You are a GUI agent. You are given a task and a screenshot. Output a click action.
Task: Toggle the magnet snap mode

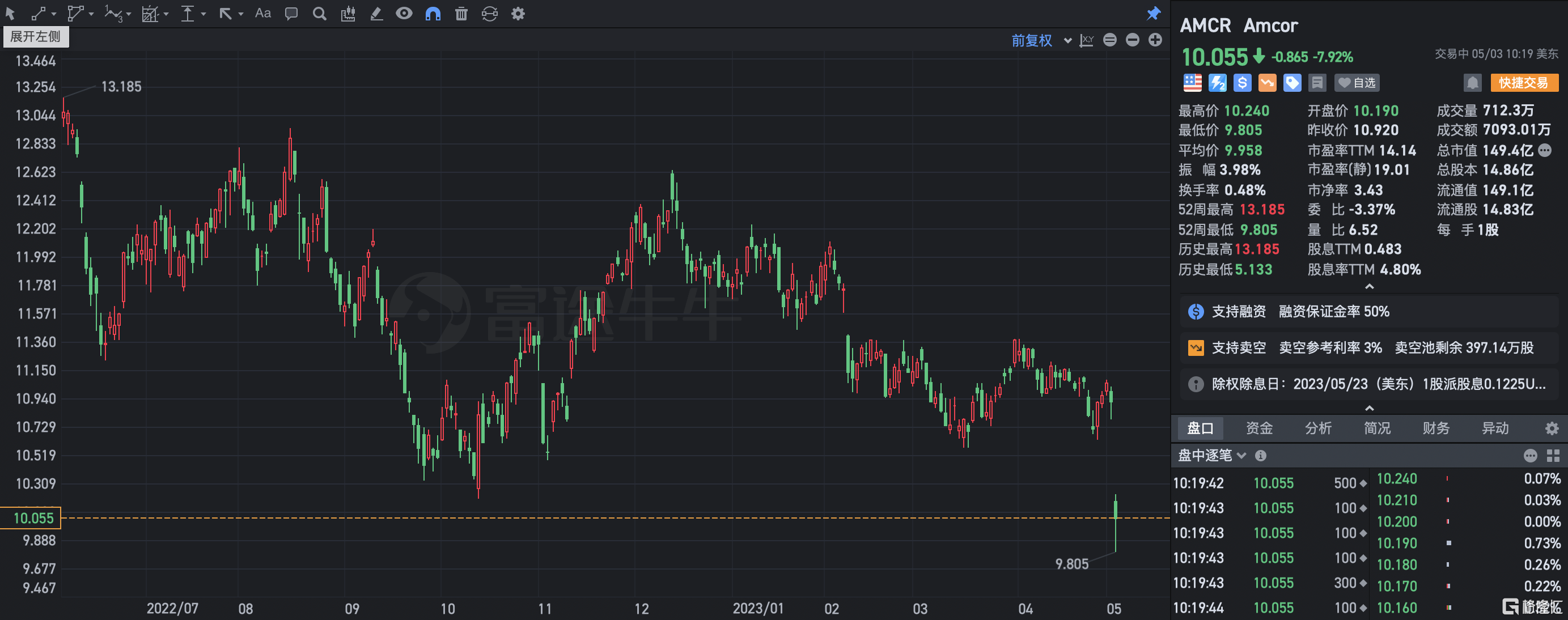pos(432,14)
